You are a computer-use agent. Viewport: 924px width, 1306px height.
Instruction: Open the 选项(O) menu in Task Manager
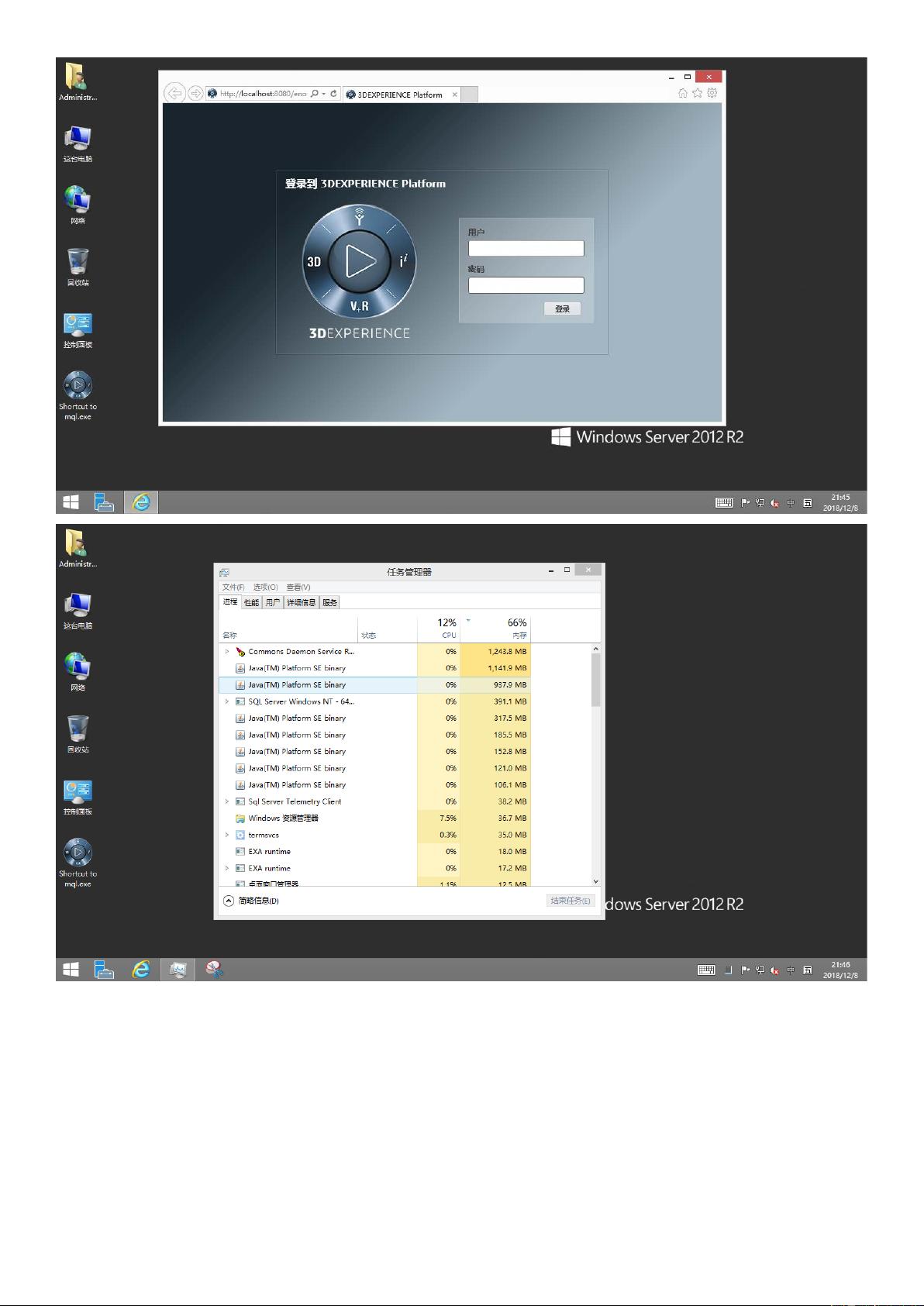pyautogui.click(x=265, y=588)
